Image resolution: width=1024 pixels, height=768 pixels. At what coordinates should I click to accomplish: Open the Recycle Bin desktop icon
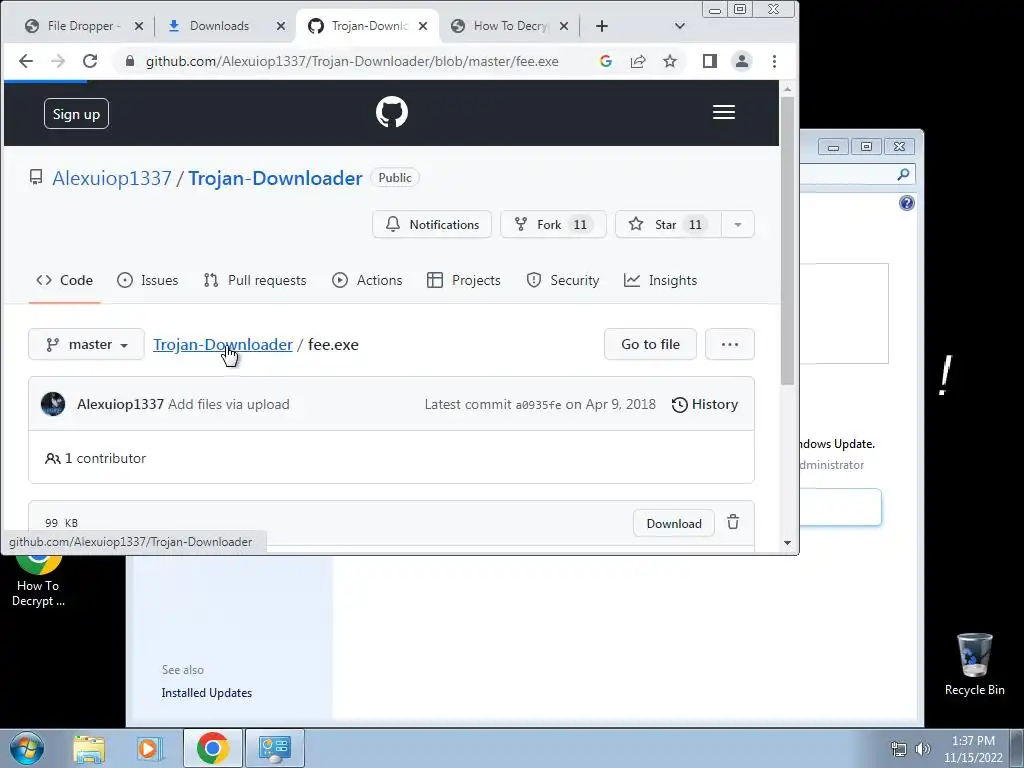974,665
